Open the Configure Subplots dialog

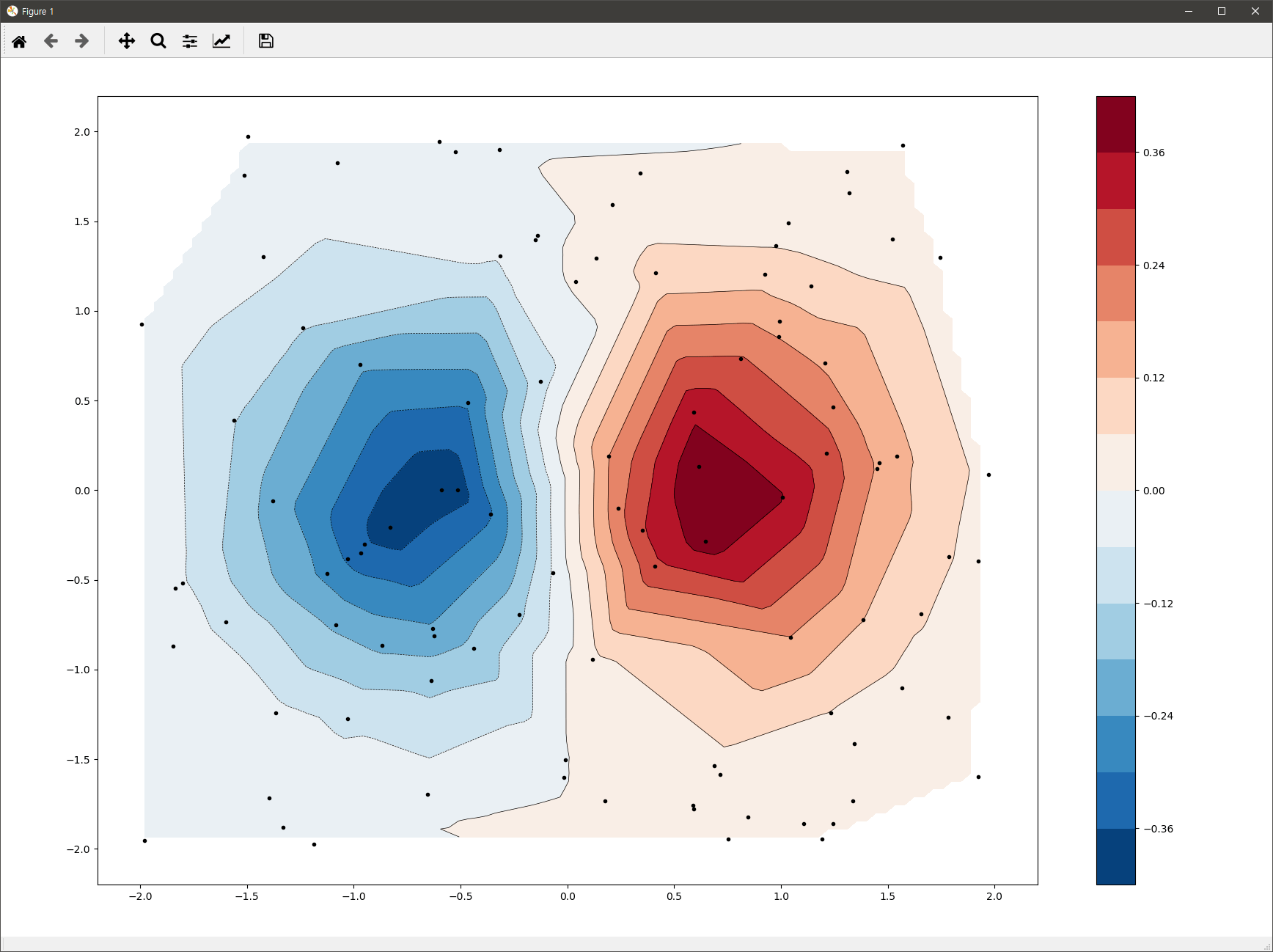coord(189,41)
